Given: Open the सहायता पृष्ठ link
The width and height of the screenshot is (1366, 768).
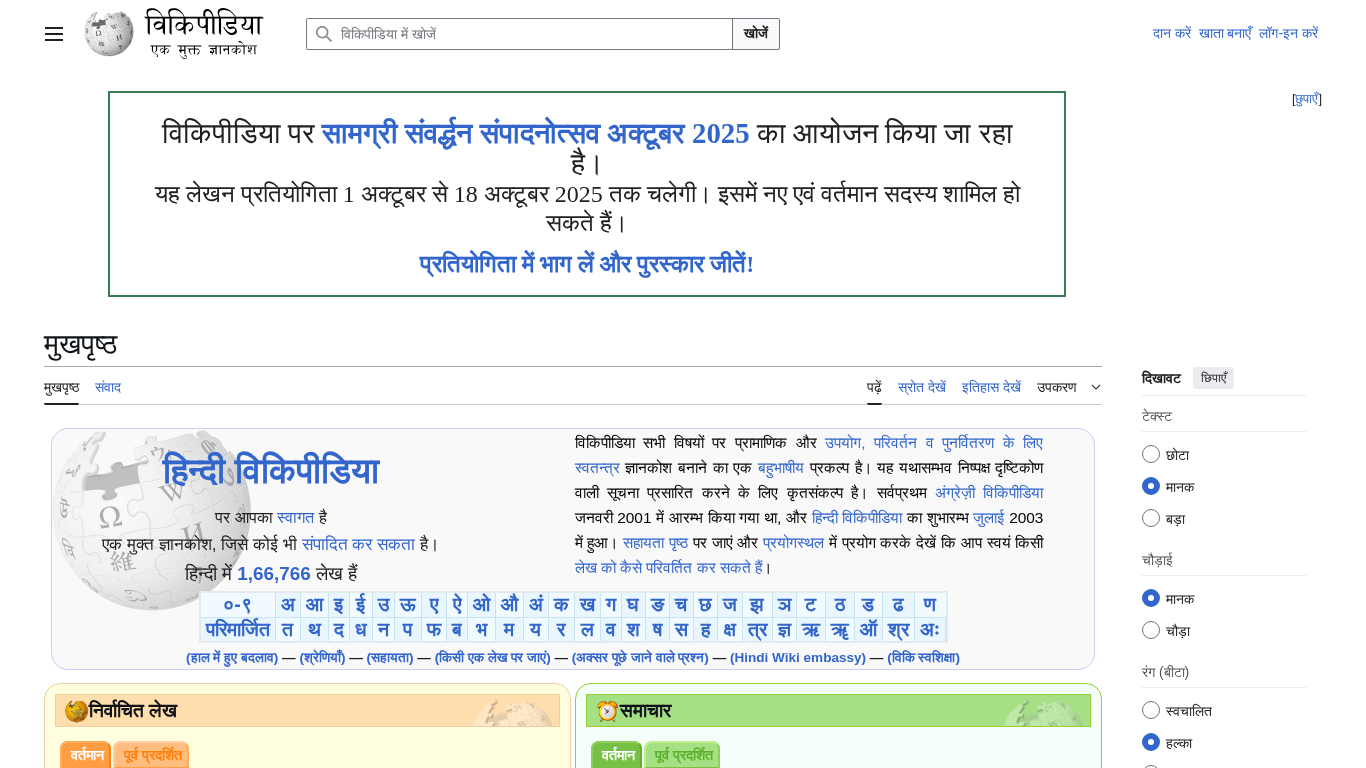Looking at the screenshot, I should point(655,543).
